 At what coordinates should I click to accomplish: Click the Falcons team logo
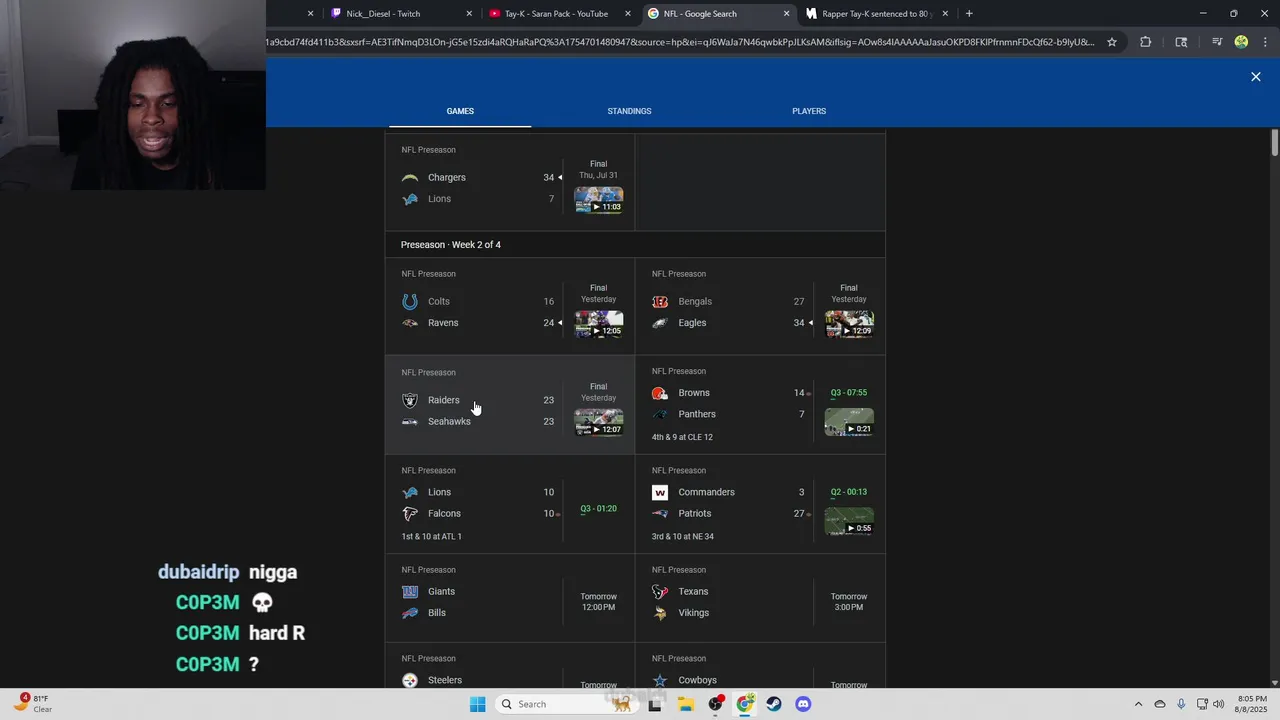tap(409, 514)
